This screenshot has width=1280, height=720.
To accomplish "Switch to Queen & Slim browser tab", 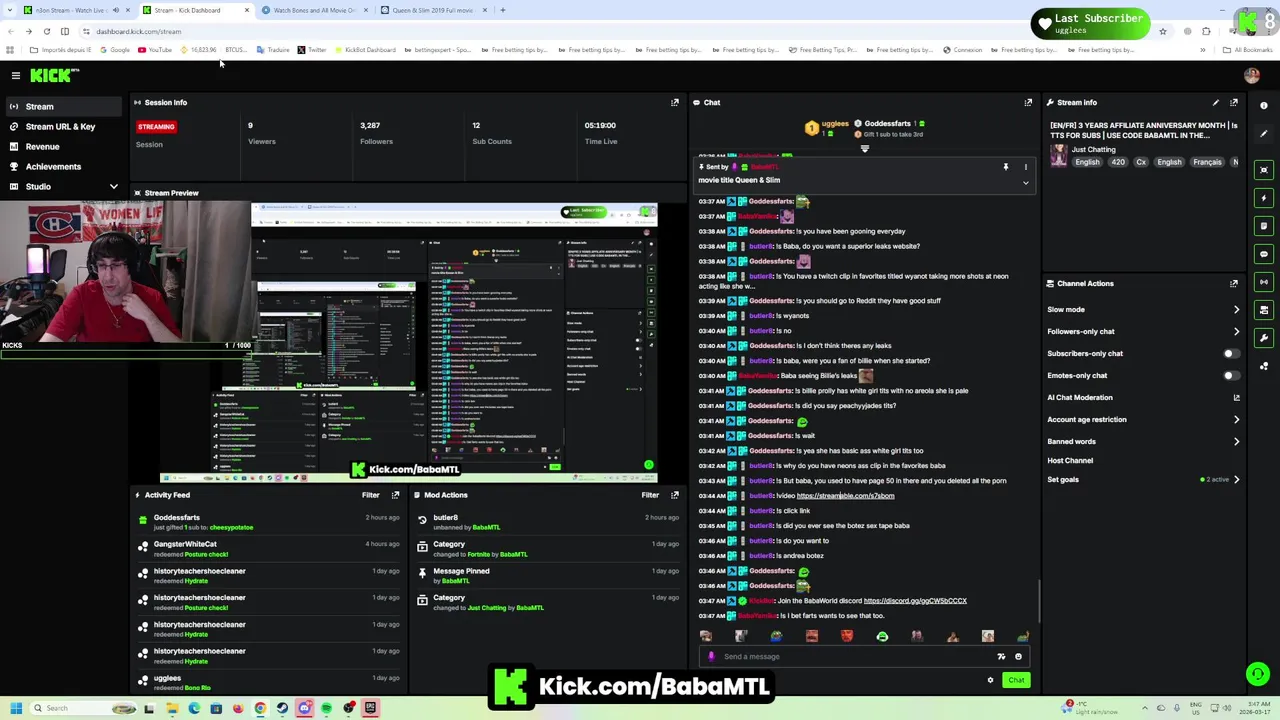I will tap(432, 10).
